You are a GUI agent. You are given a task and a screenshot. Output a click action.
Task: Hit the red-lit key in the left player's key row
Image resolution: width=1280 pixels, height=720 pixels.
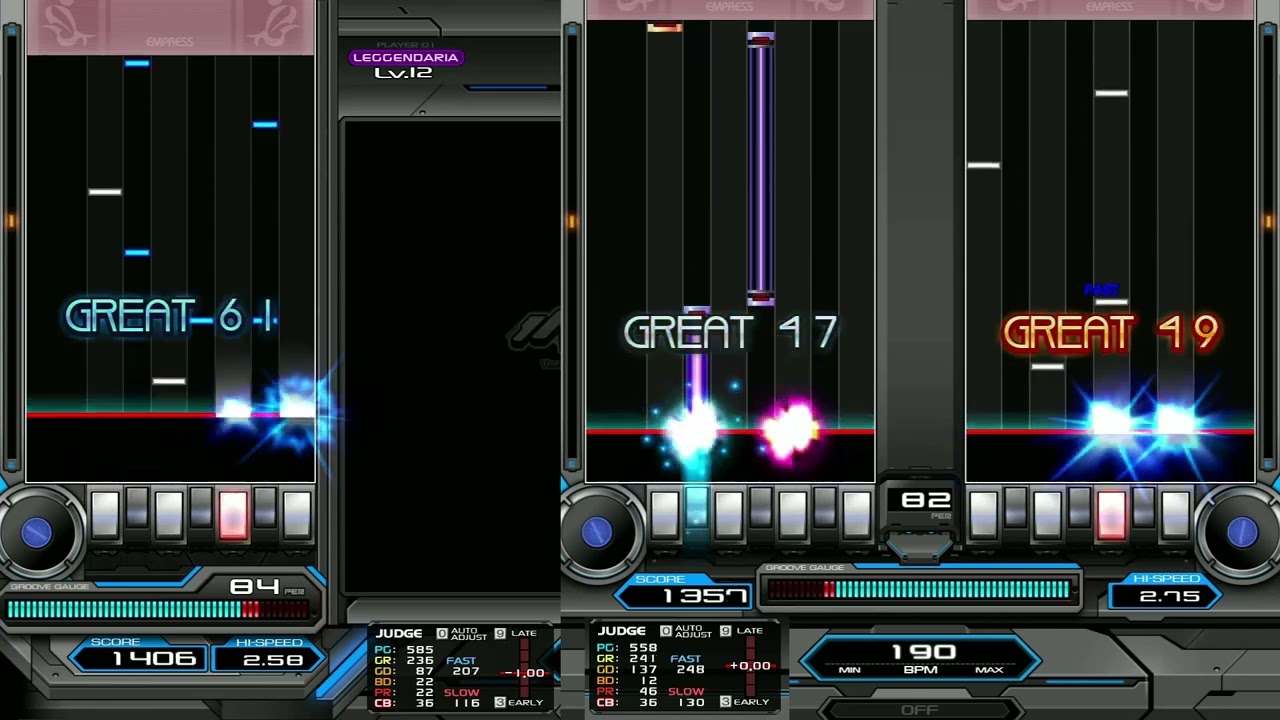[x=233, y=514]
